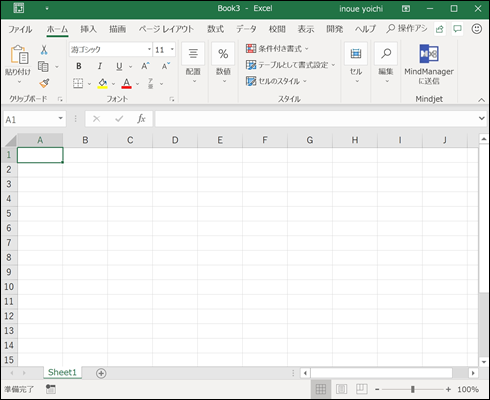Open the File (ファイル) tab
This screenshot has width=490, height=400.
[20, 29]
